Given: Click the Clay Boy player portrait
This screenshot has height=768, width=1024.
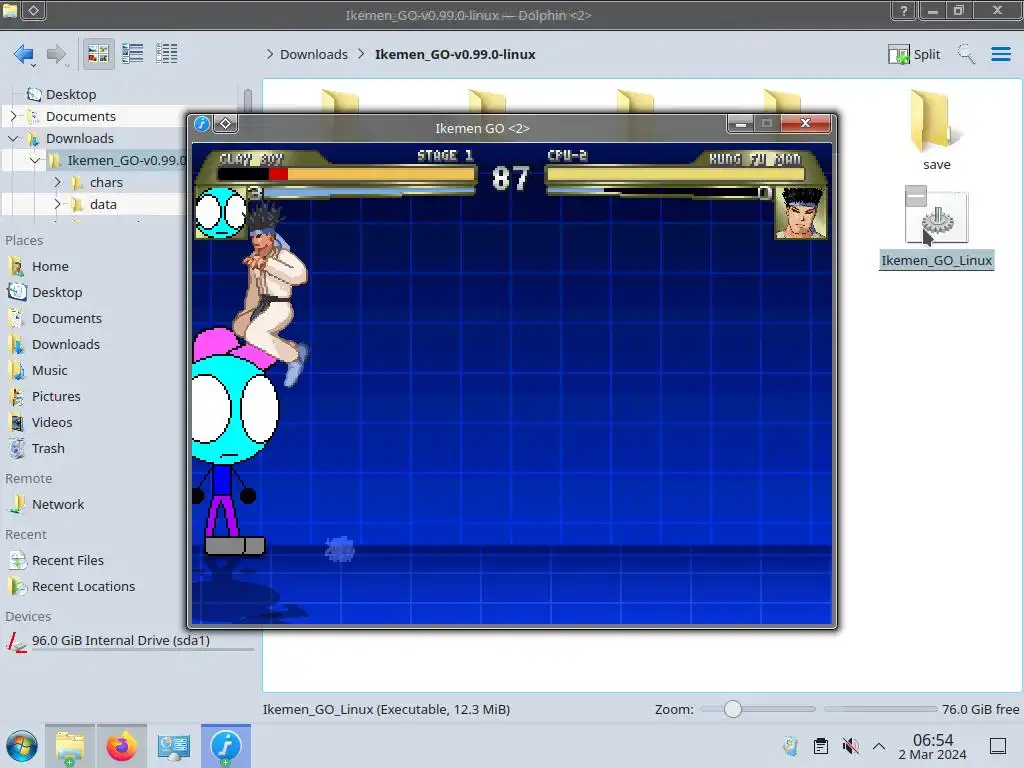Looking at the screenshot, I should pos(221,213).
